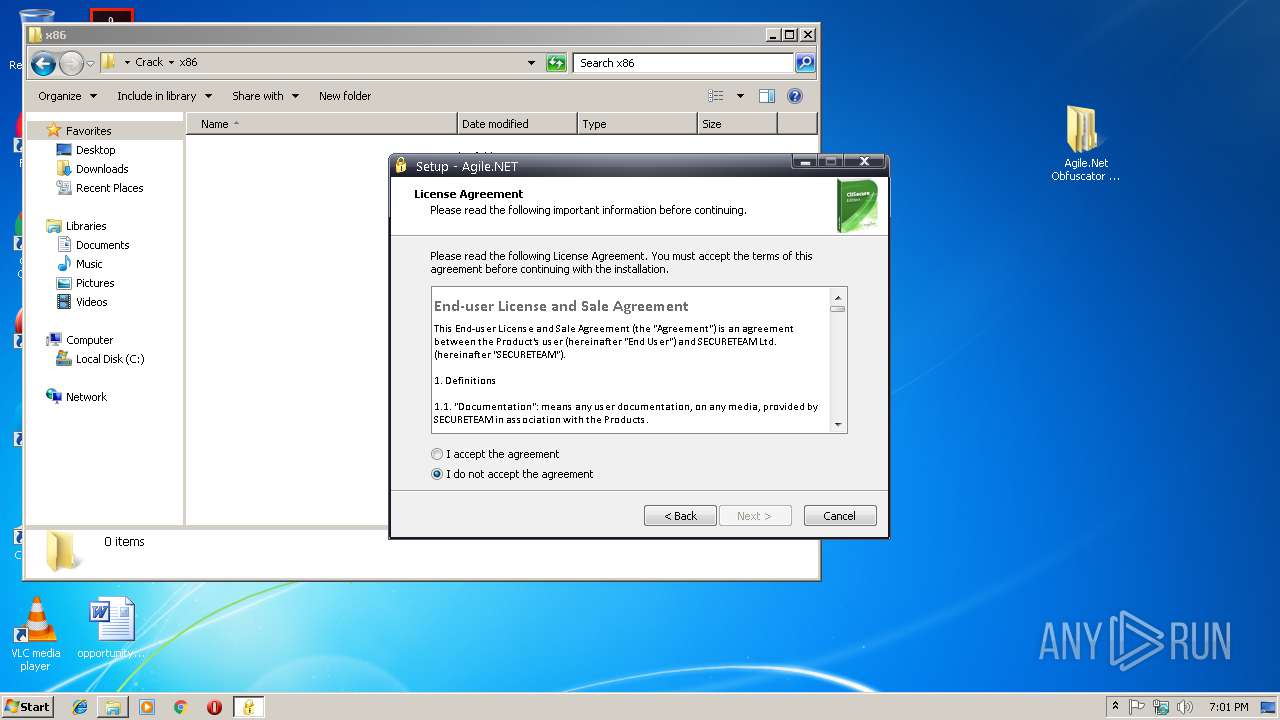The image size is (1280, 720).
Task: Sort by Date modified column
Action: click(517, 124)
